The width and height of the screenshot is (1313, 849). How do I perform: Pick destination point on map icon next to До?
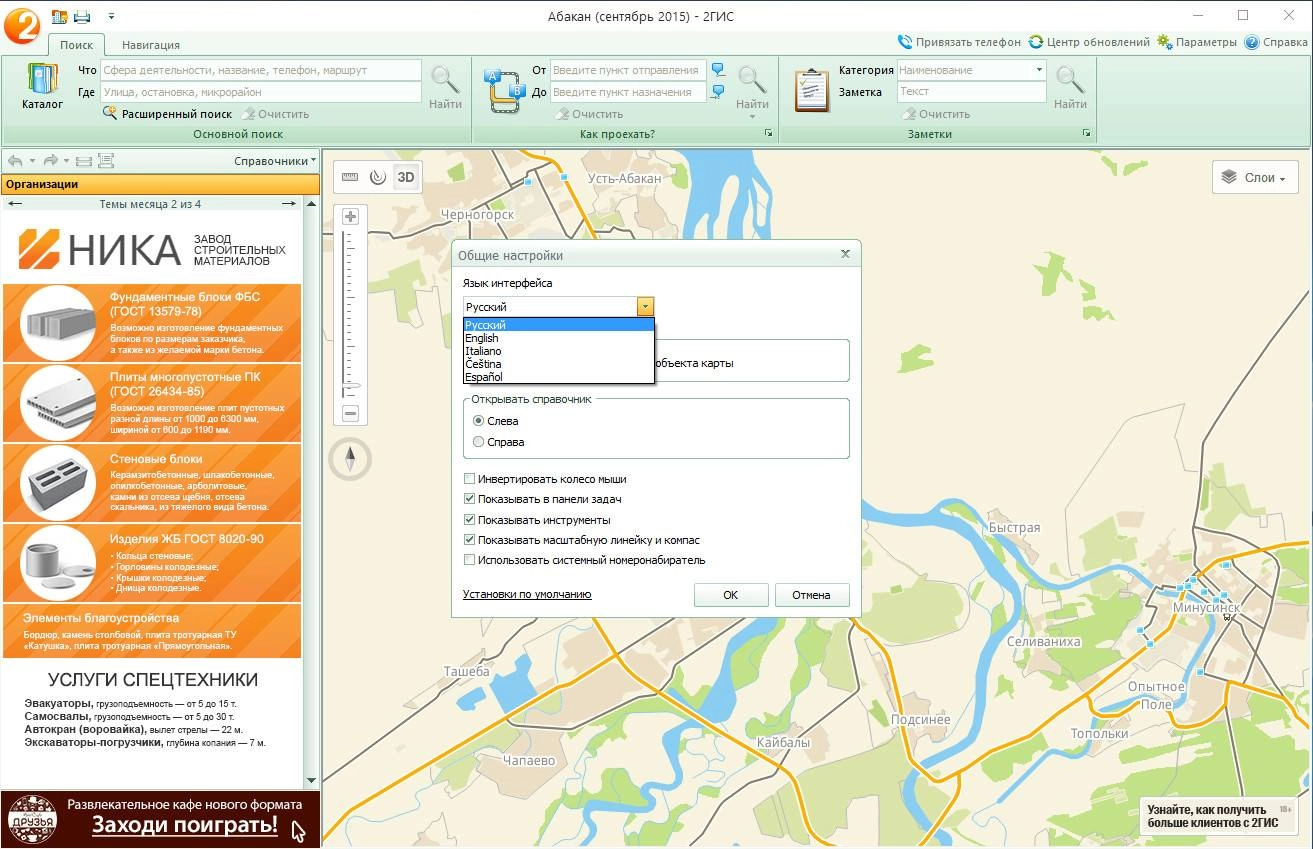pyautogui.click(x=717, y=92)
